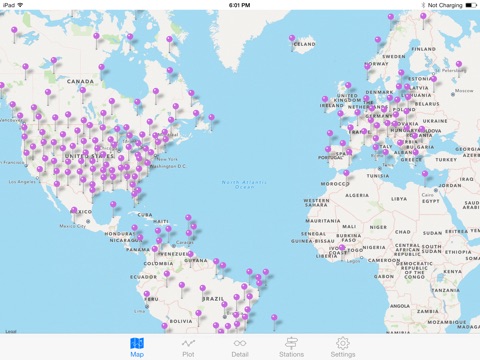Image resolution: width=480 pixels, height=360 pixels.
Task: Open the Stations tab
Action: click(x=291, y=348)
